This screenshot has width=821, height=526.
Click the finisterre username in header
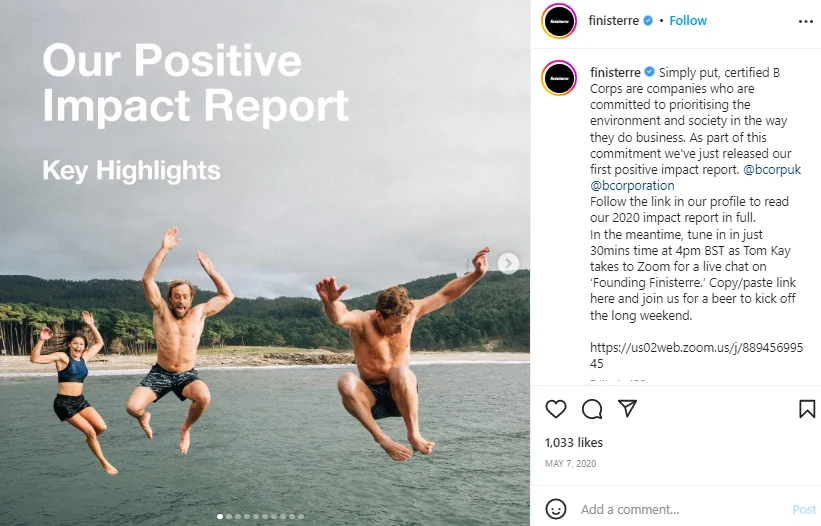(x=615, y=21)
